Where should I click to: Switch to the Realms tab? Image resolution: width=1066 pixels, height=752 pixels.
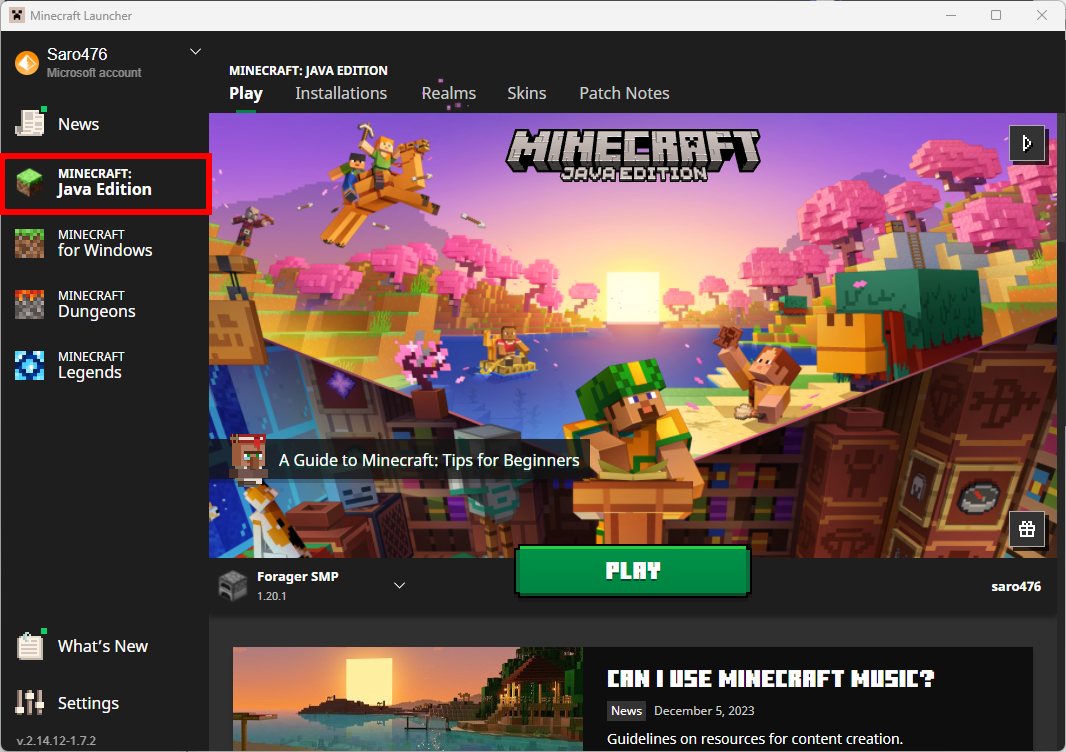click(x=449, y=93)
